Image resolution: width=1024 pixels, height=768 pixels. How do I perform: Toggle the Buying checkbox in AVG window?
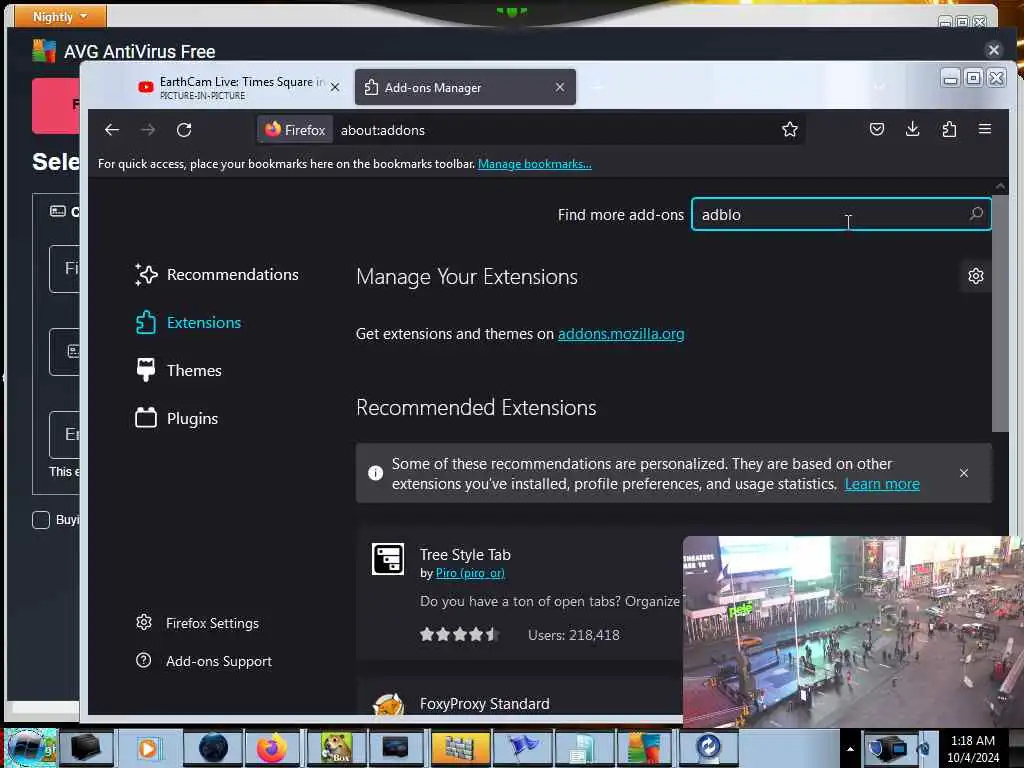[x=41, y=520]
